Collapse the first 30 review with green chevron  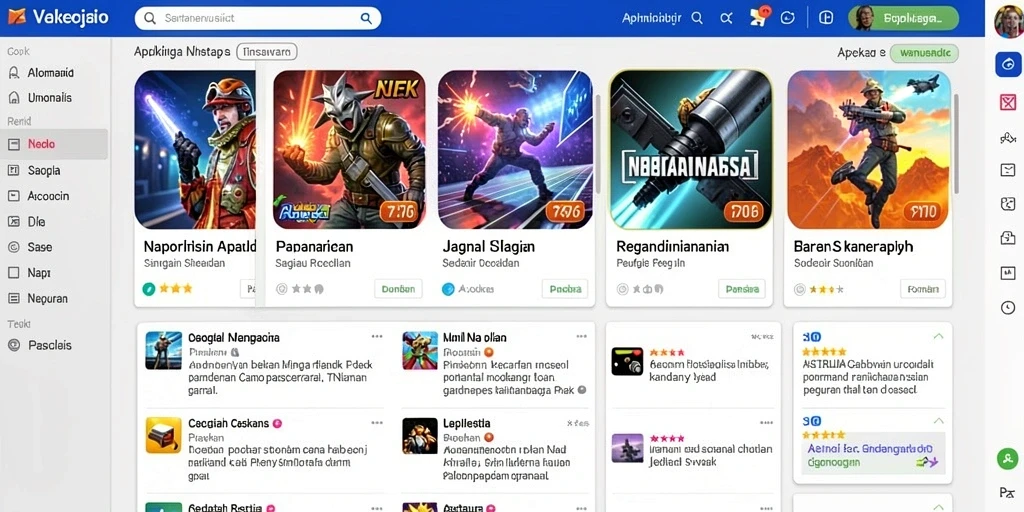point(938,337)
